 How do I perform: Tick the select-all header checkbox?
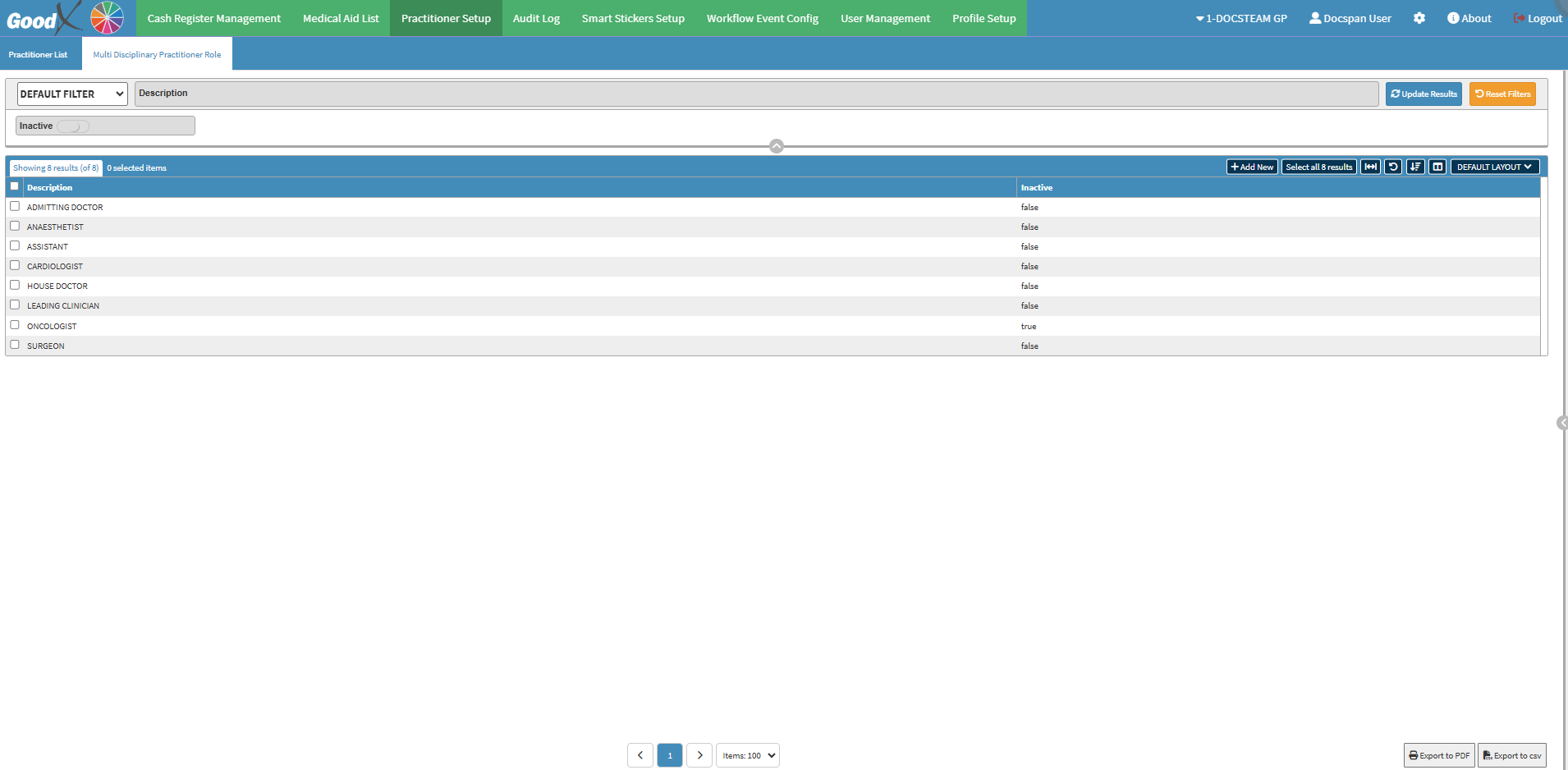point(15,186)
